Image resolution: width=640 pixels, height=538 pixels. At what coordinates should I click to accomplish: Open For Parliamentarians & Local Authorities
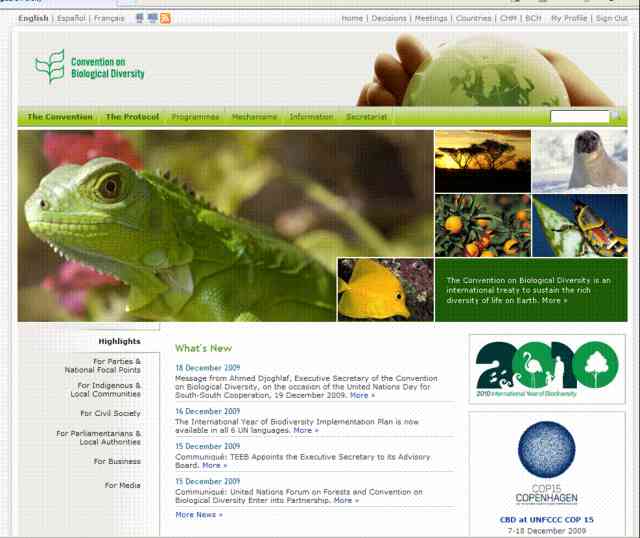[x=98, y=438]
